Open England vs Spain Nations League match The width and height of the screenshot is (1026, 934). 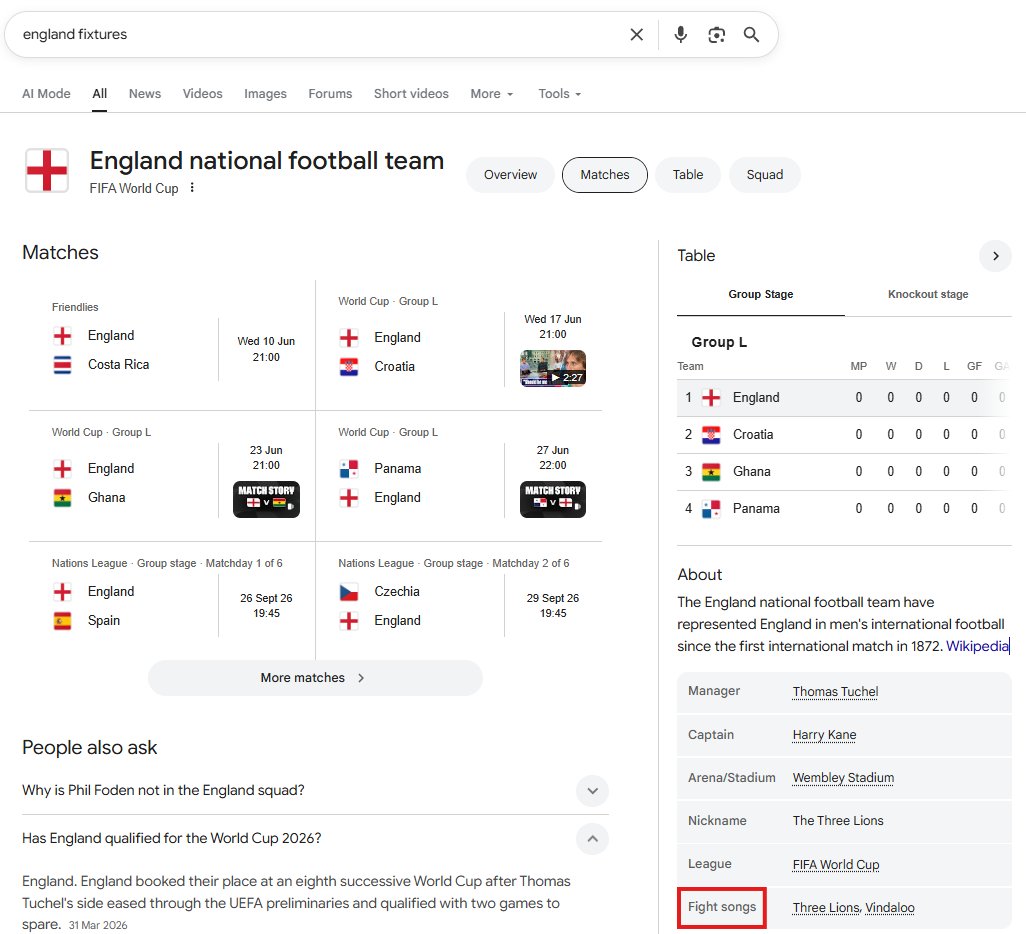click(172, 600)
